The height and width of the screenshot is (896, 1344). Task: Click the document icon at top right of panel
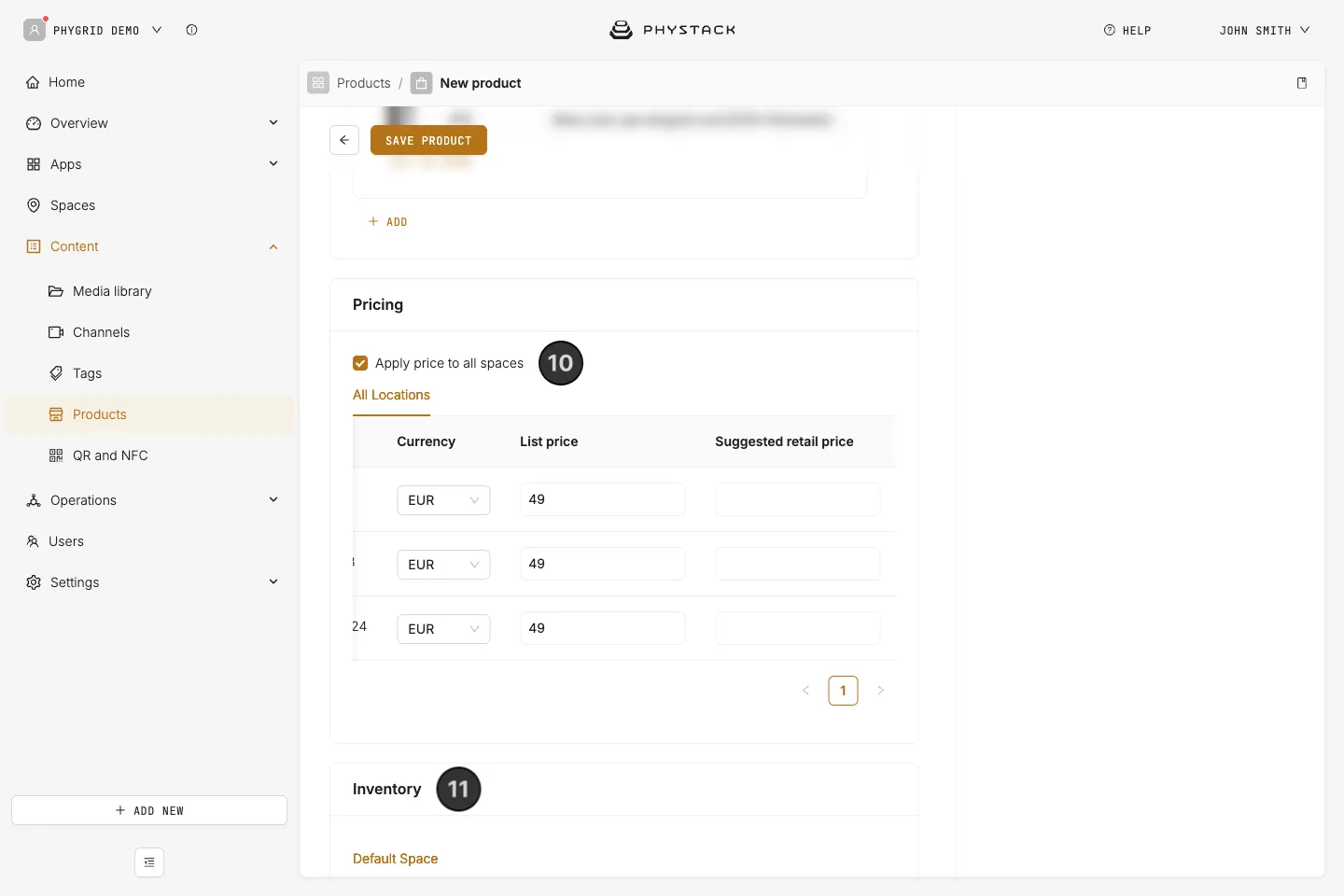point(1302,83)
